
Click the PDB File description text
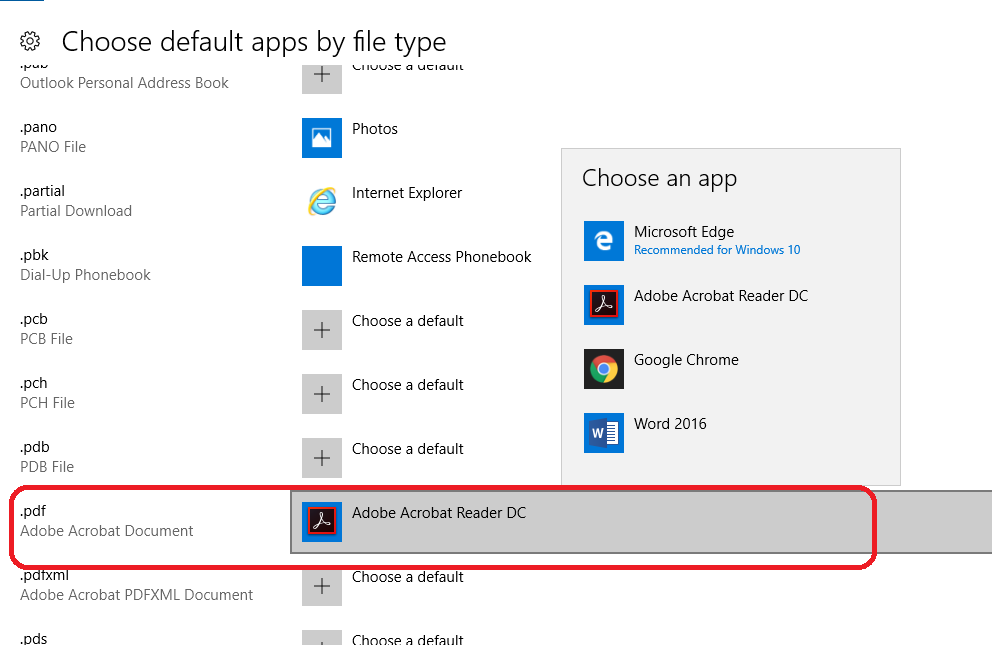(x=47, y=467)
